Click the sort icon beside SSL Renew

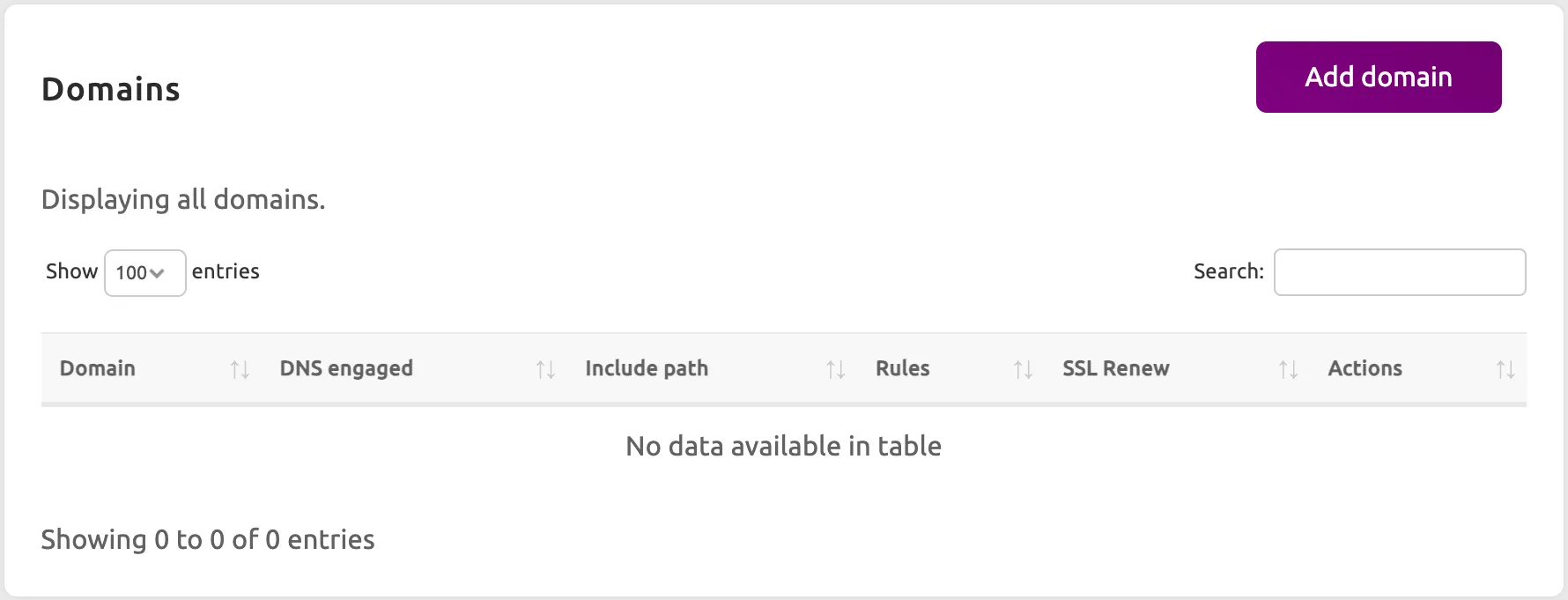coord(1289,369)
